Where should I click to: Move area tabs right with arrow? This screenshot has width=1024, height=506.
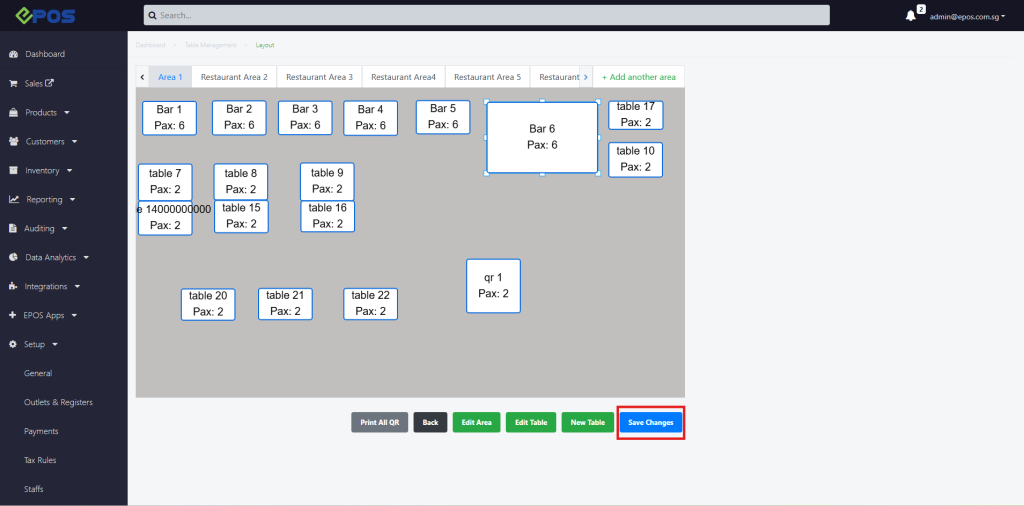586,77
